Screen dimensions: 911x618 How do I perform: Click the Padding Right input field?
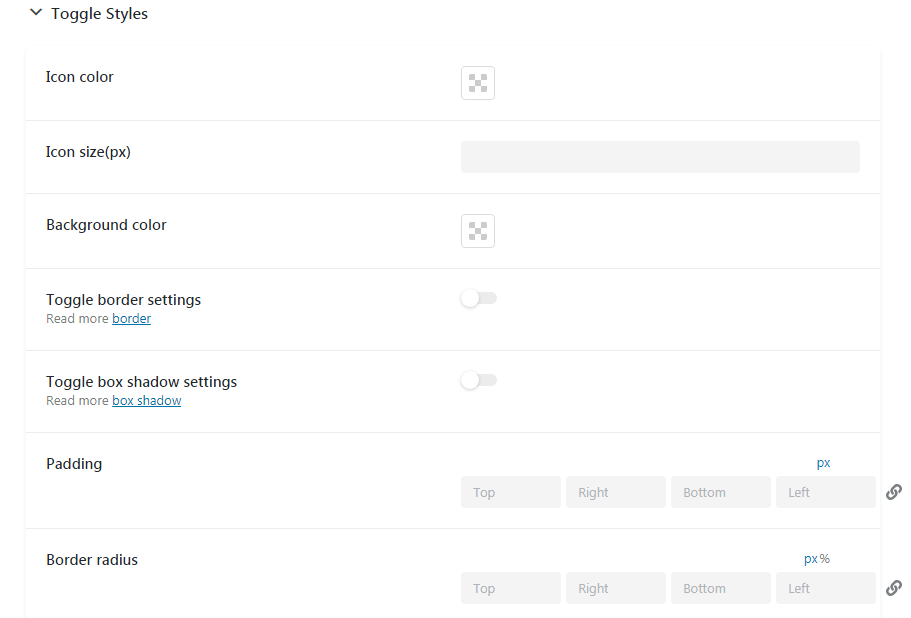(616, 492)
